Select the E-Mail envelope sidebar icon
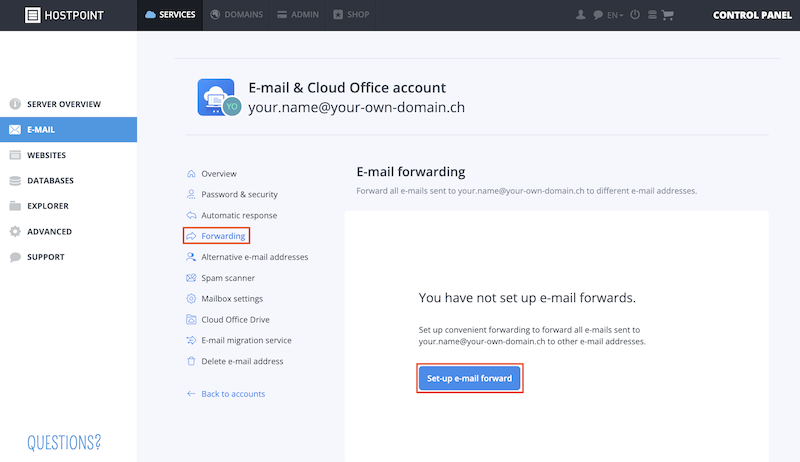 tap(15, 130)
